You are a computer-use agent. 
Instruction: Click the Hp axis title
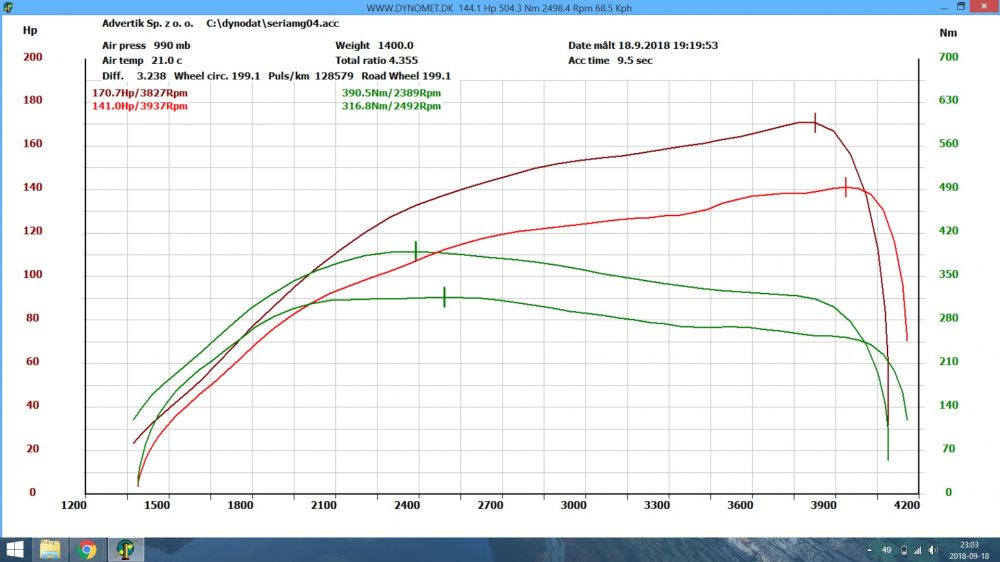pos(30,30)
